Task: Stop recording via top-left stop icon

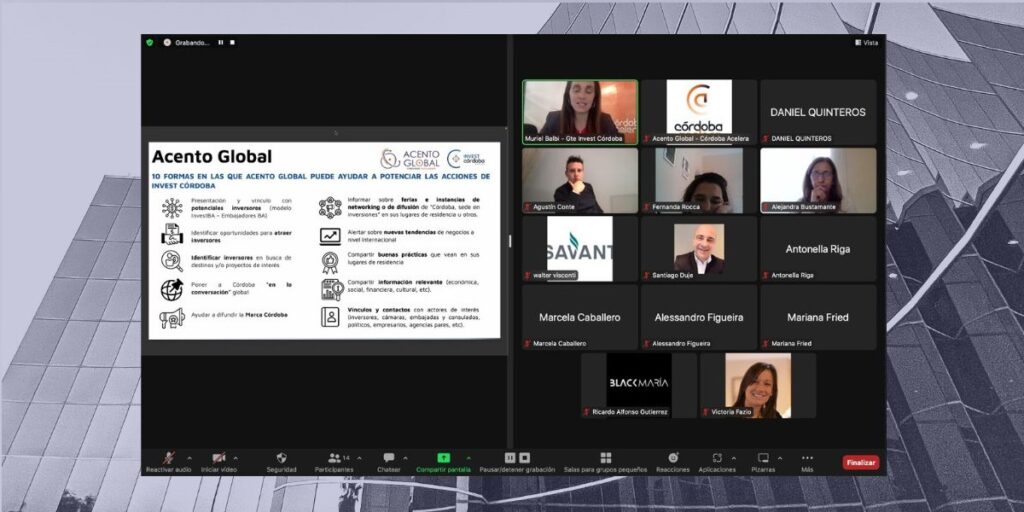Action: [x=232, y=42]
